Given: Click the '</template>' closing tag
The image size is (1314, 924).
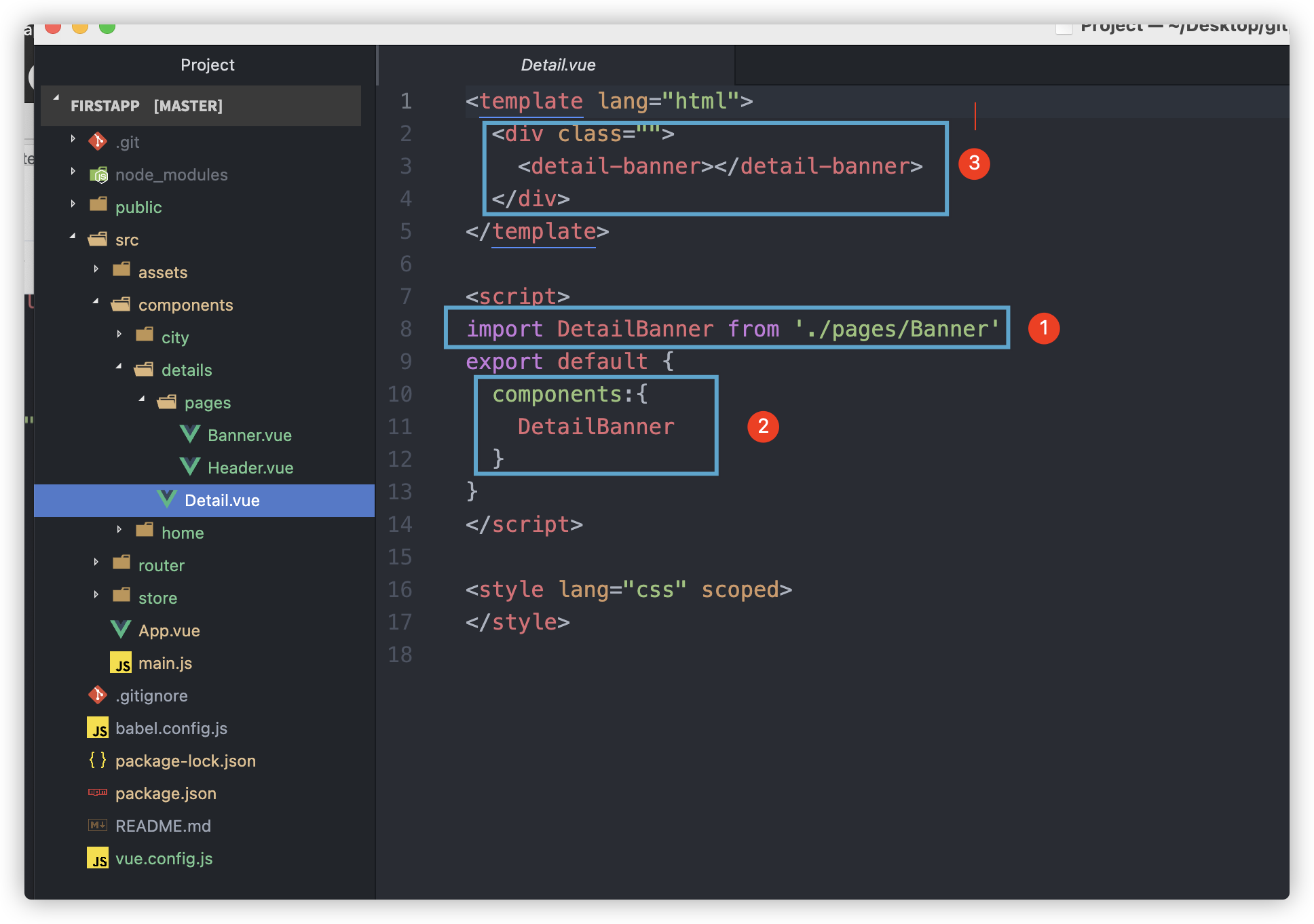Looking at the screenshot, I should [x=537, y=231].
